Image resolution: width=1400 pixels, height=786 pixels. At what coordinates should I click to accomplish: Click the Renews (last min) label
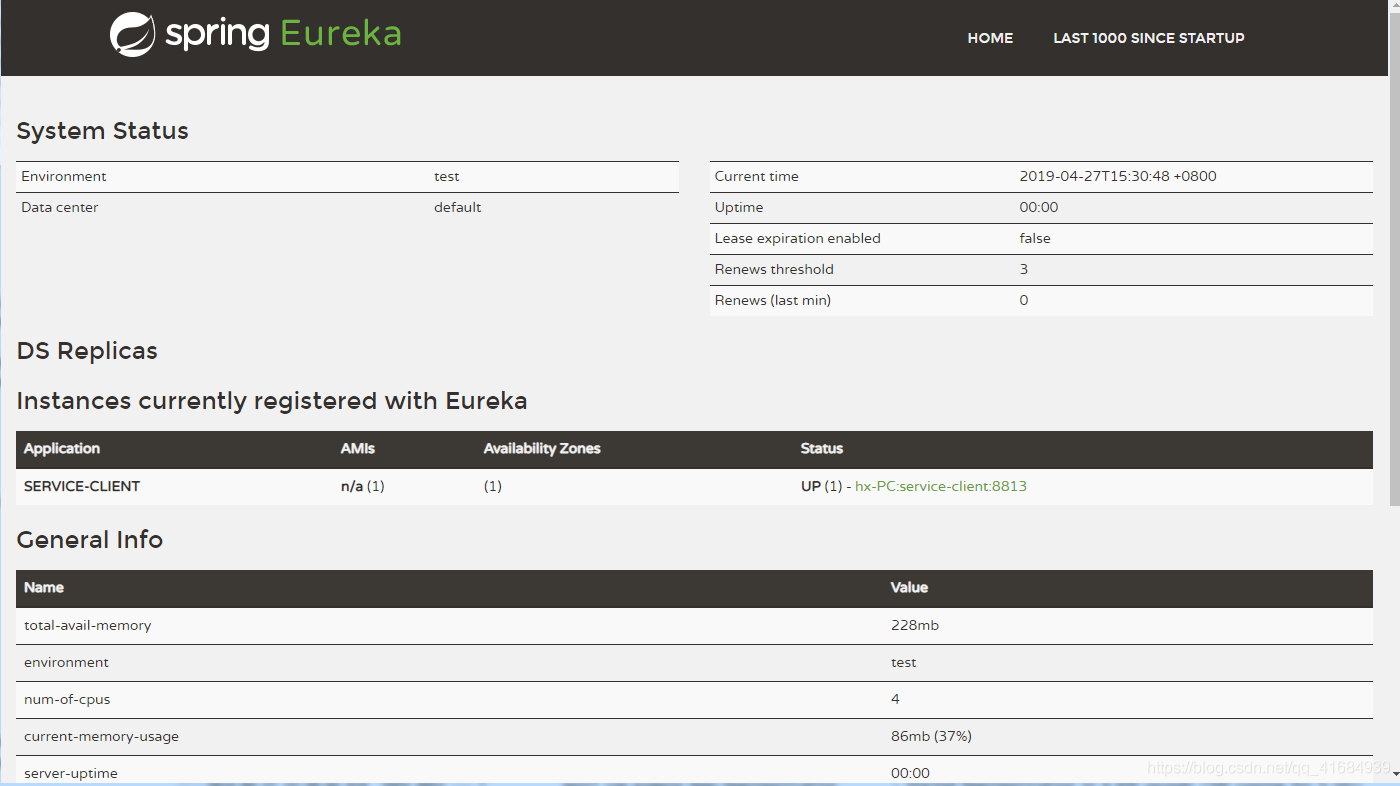point(773,300)
